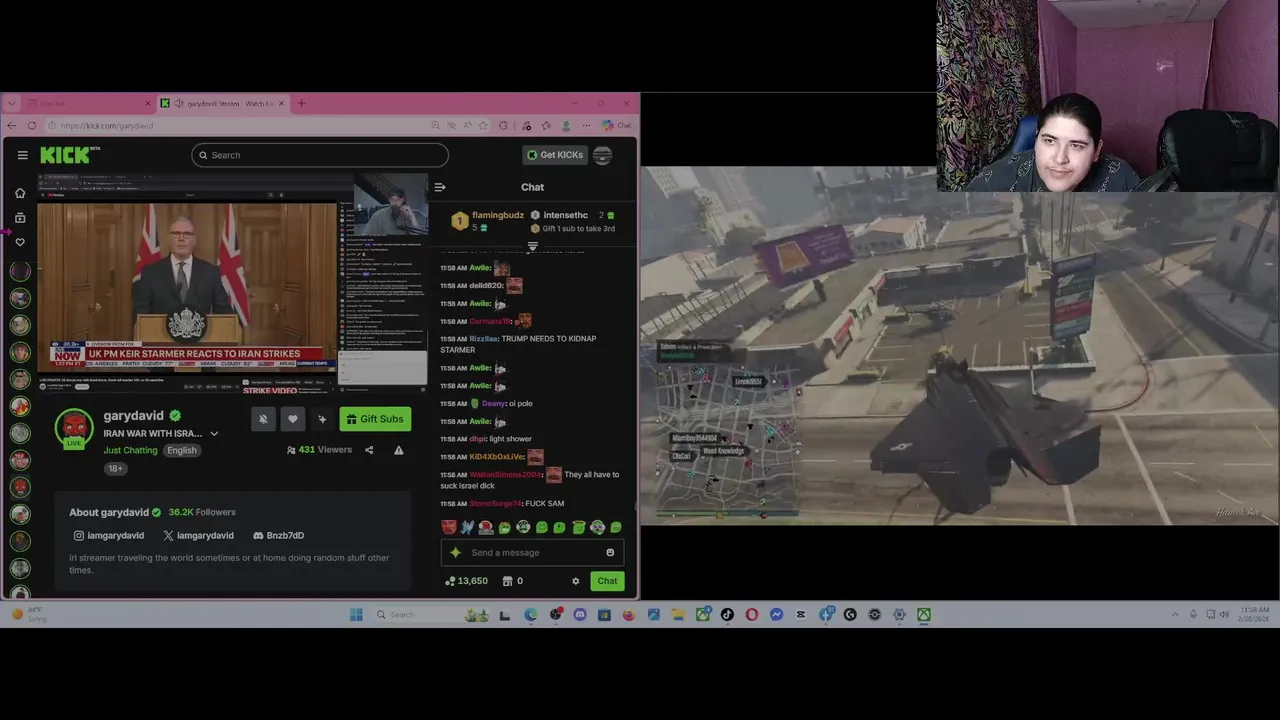
Task: Follow garydavid with the heart button
Action: click(x=293, y=419)
